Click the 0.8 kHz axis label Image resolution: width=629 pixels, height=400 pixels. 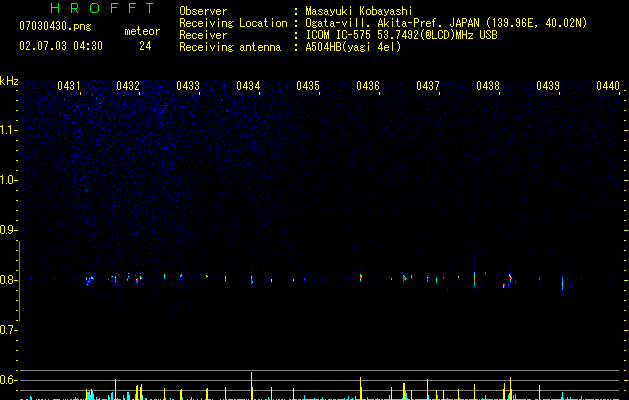8,280
